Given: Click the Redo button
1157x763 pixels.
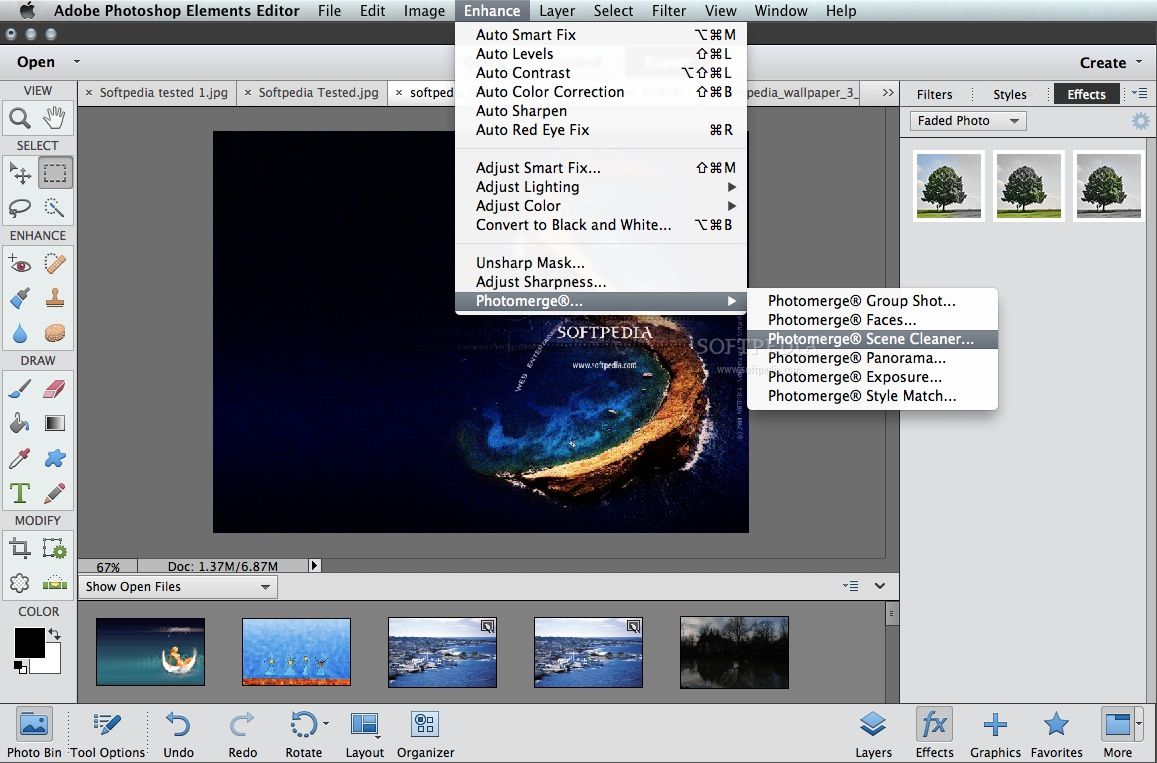Looking at the screenshot, I should tap(242, 733).
